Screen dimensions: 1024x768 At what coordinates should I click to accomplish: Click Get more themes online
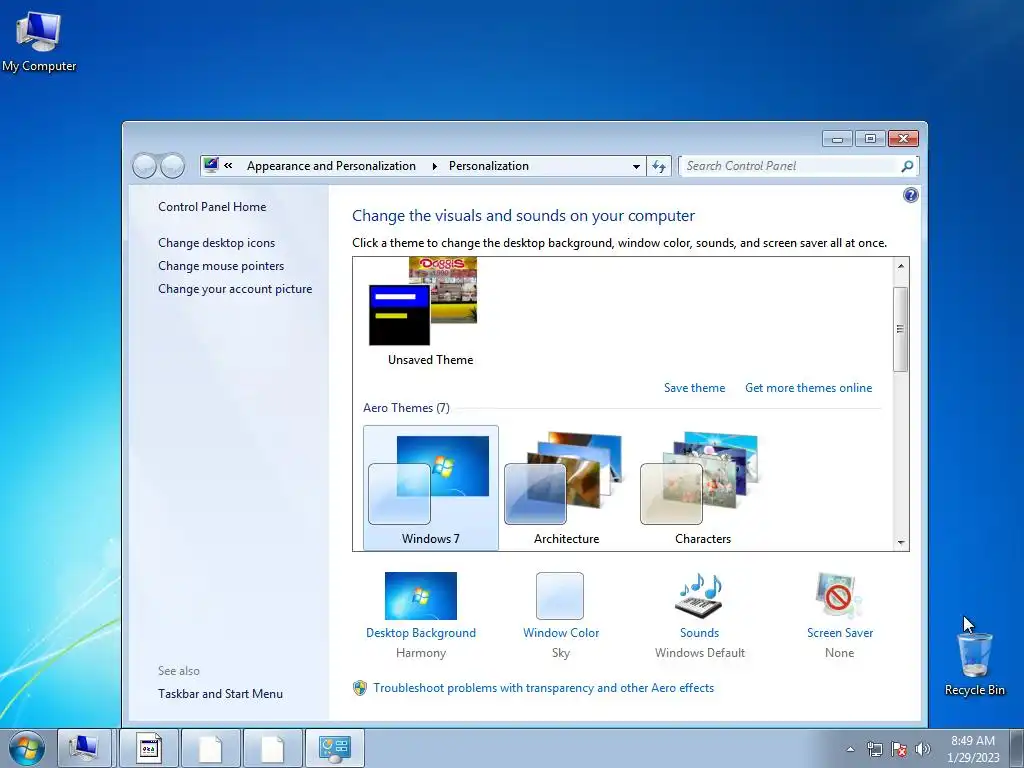coord(808,388)
